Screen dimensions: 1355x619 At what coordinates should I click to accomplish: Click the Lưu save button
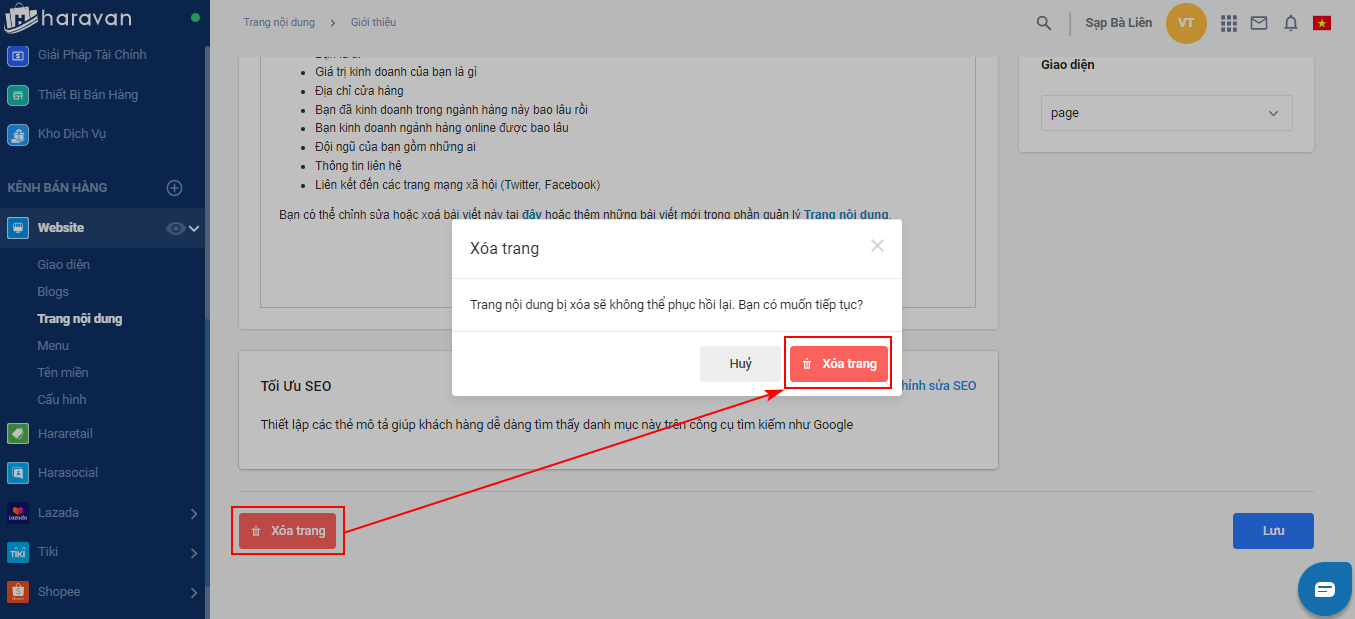tap(1273, 531)
